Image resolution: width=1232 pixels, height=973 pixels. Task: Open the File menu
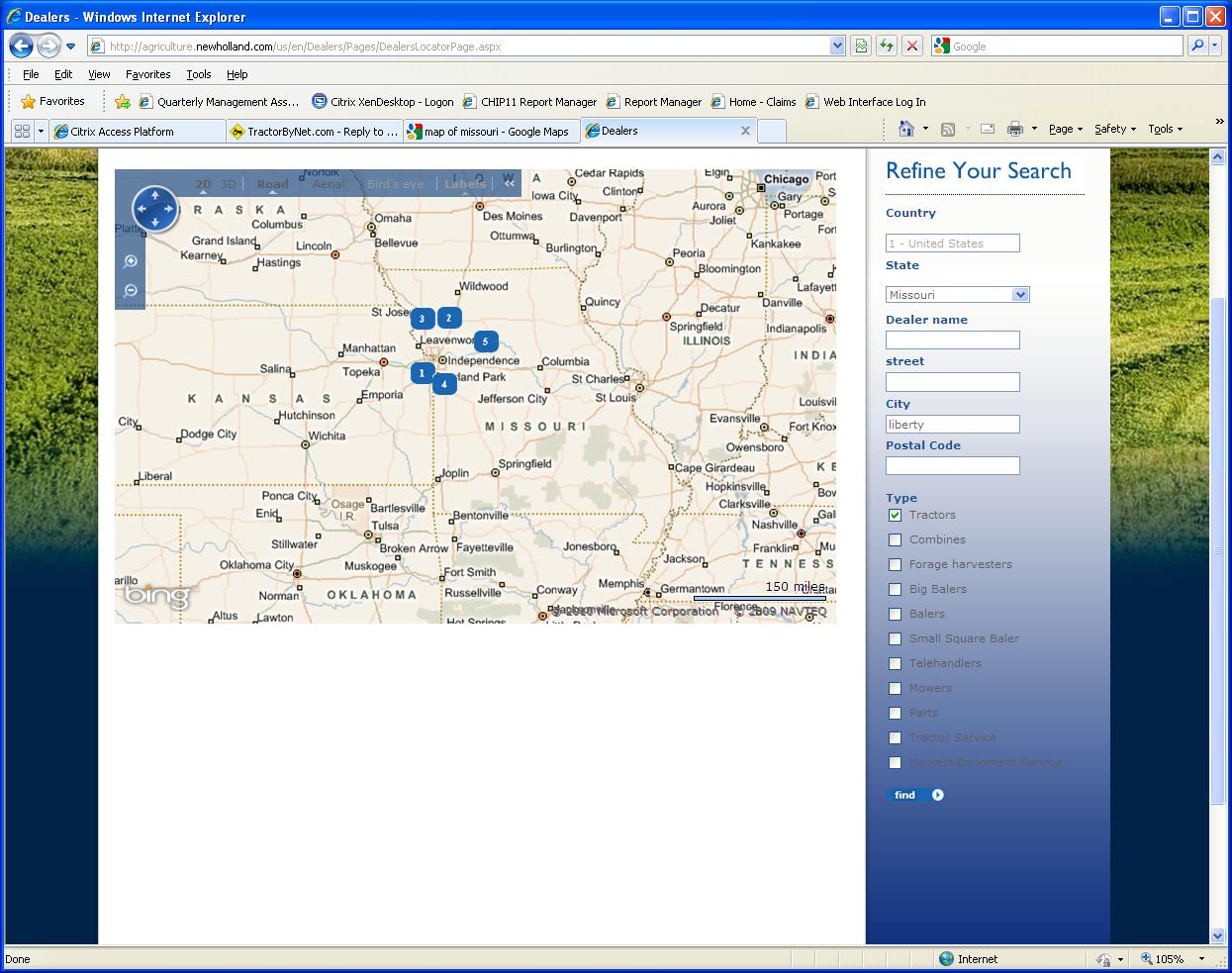31,74
